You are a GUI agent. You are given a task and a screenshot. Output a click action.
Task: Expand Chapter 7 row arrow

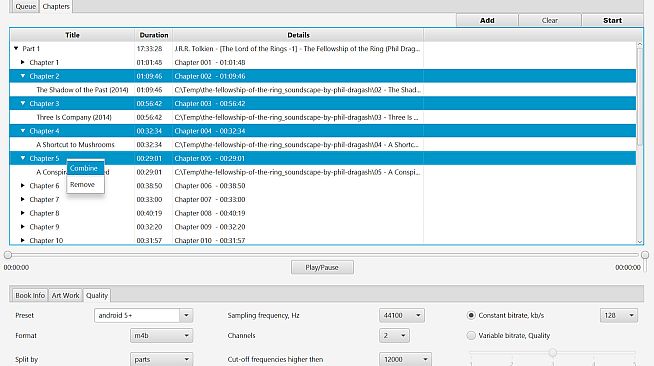click(23, 199)
